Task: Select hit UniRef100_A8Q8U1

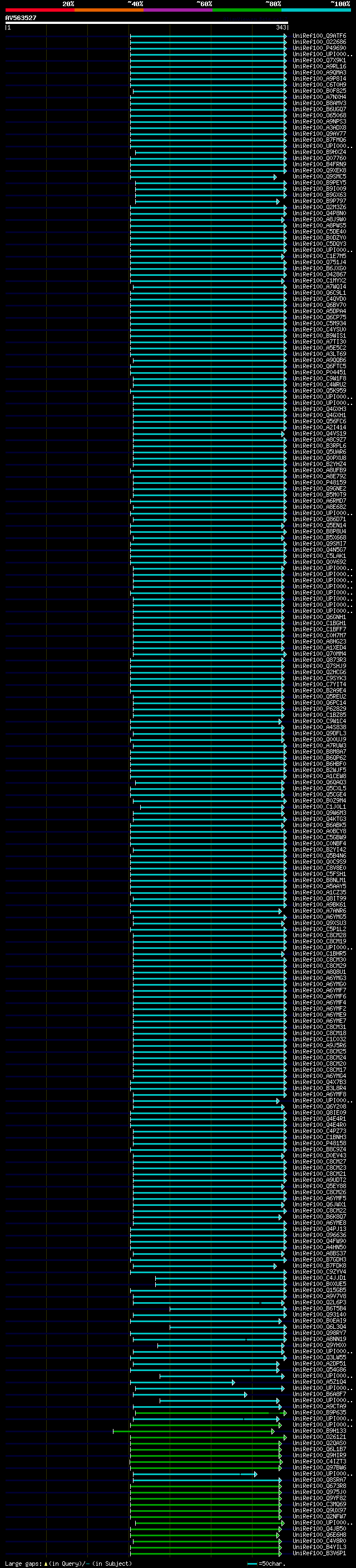Action: pos(319,972)
